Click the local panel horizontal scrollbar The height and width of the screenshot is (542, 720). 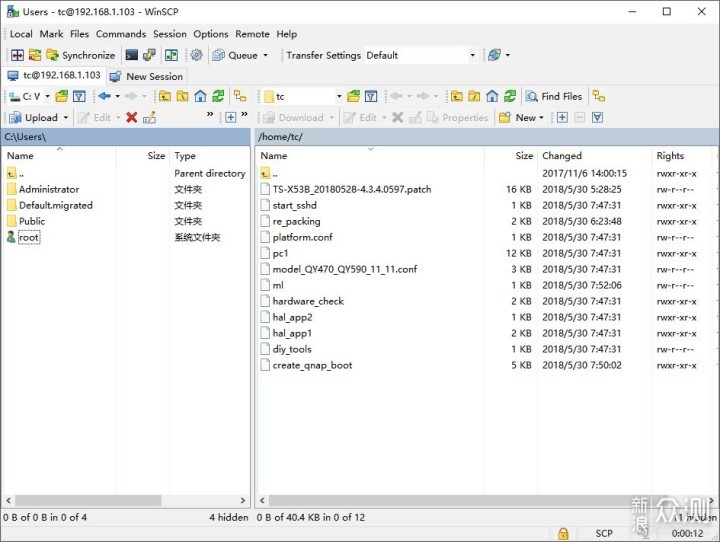pos(88,500)
